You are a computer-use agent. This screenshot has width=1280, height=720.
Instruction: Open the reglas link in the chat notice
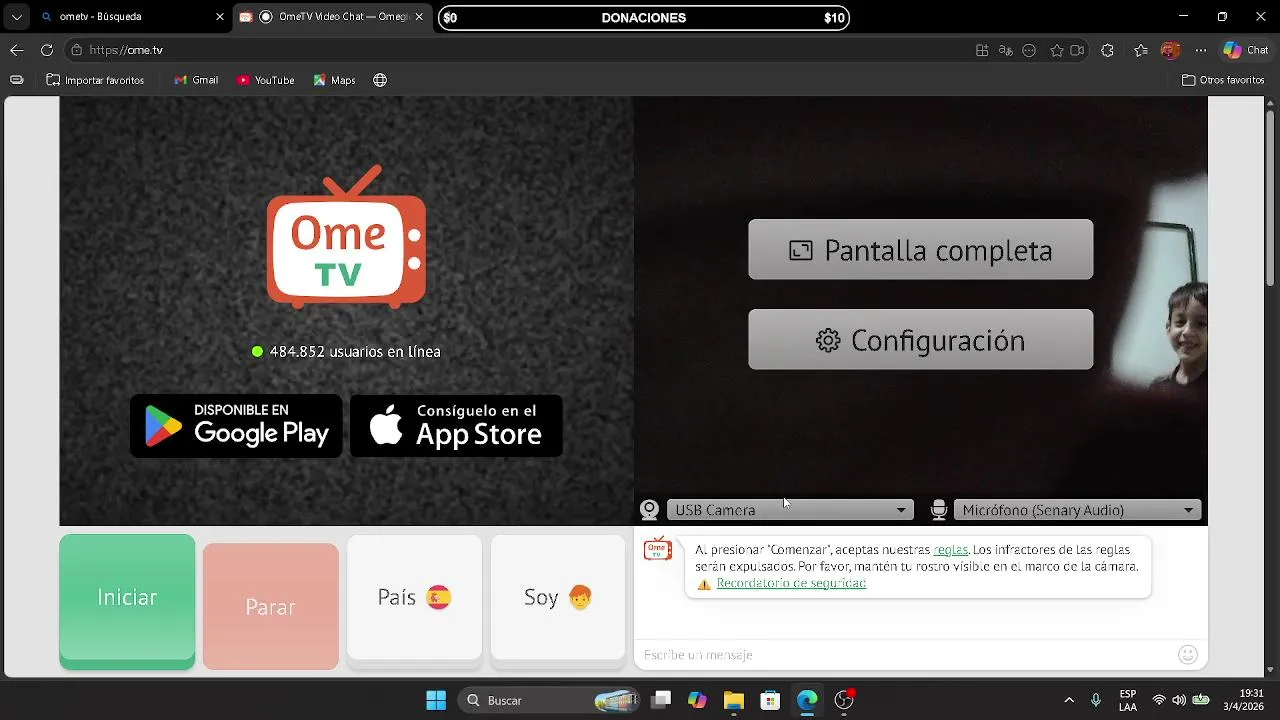point(950,550)
